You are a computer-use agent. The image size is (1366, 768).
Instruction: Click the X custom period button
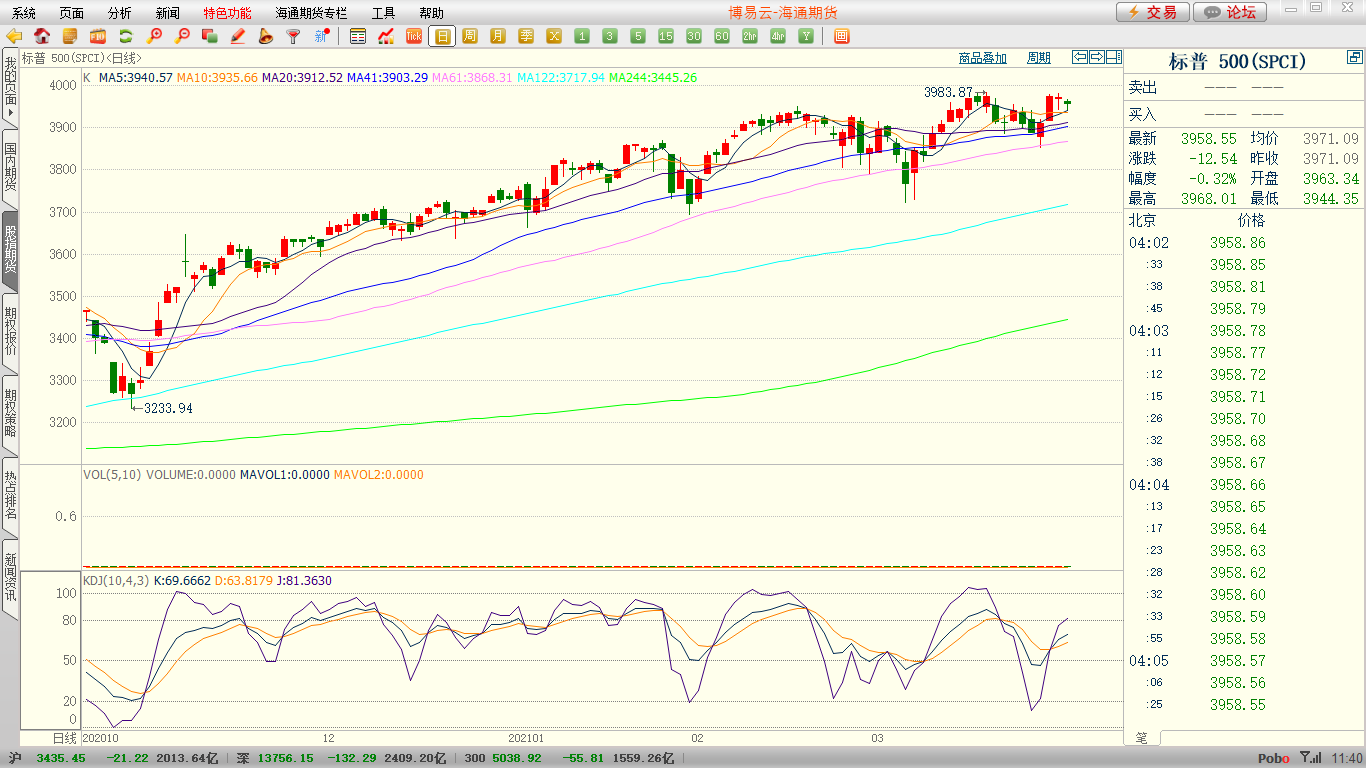tap(554, 36)
